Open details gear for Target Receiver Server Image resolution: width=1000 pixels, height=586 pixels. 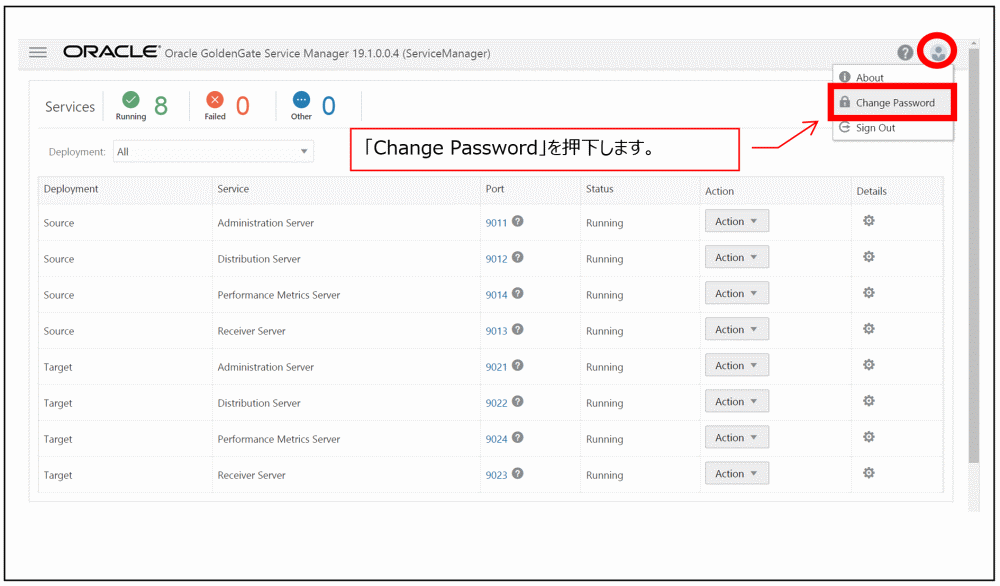tap(869, 473)
